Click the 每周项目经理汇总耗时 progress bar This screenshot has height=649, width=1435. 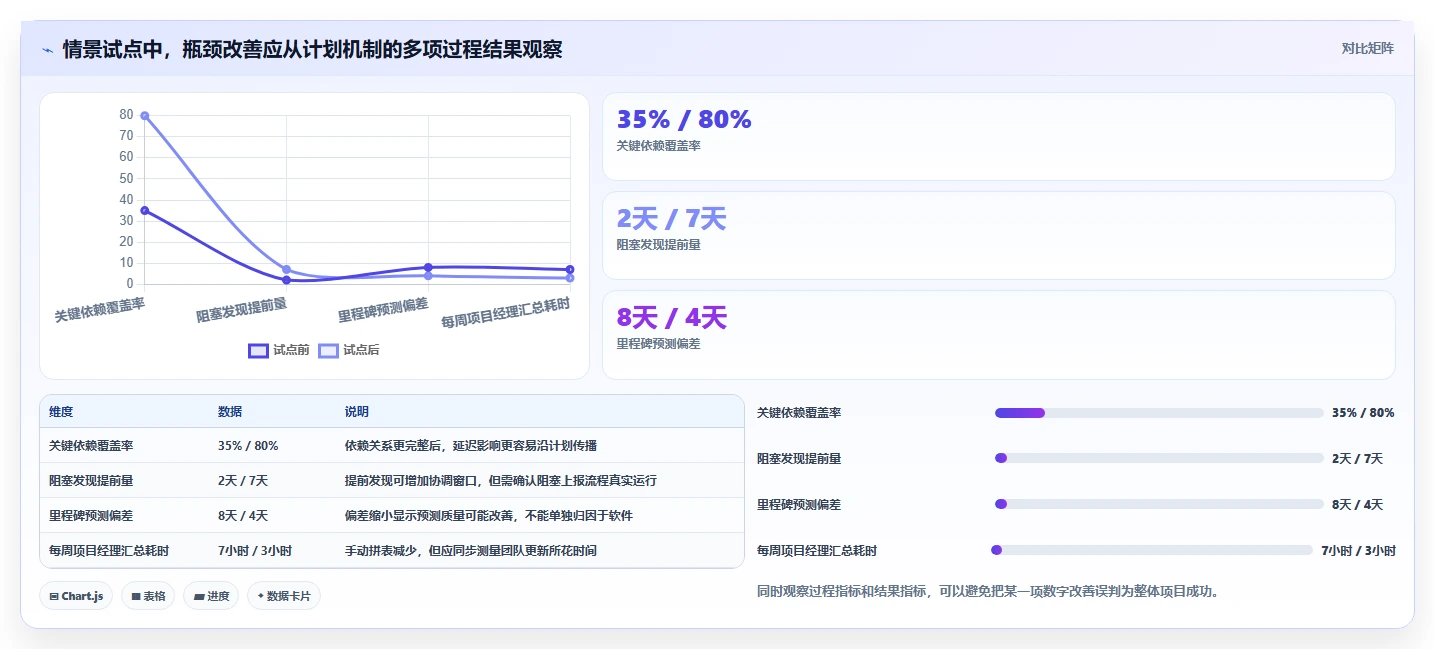[x=1153, y=550]
